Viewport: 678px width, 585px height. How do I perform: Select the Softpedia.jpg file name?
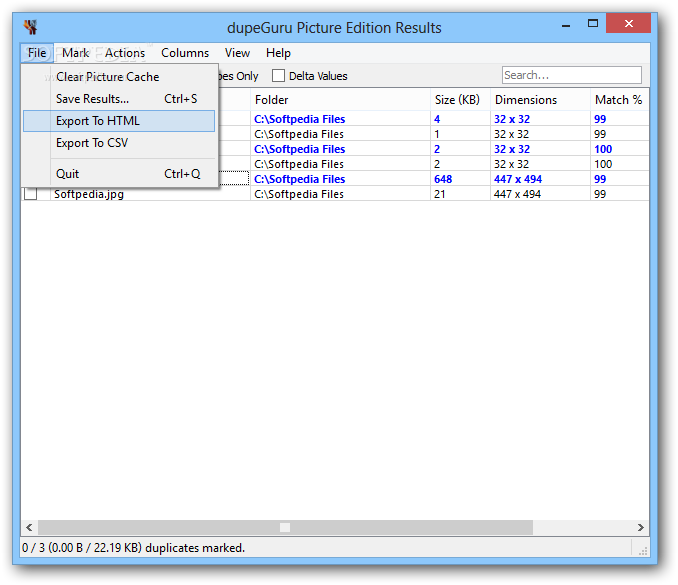tap(89, 194)
